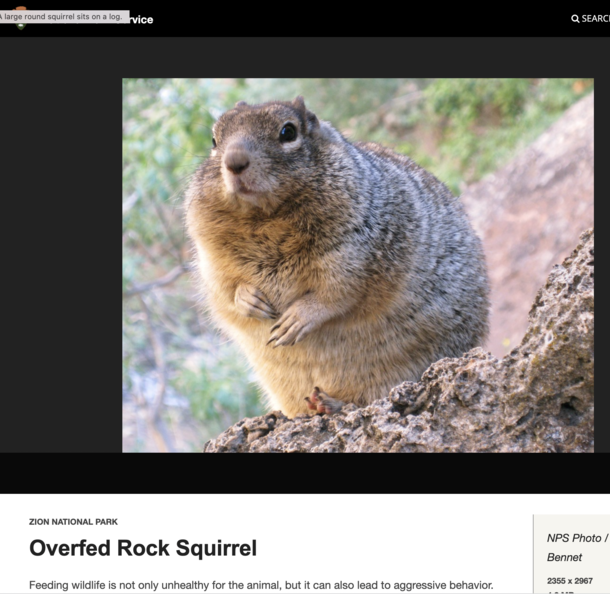This screenshot has width=610, height=594.
Task: Click the 'NPS Photo /' credit text
Action: 577,538
